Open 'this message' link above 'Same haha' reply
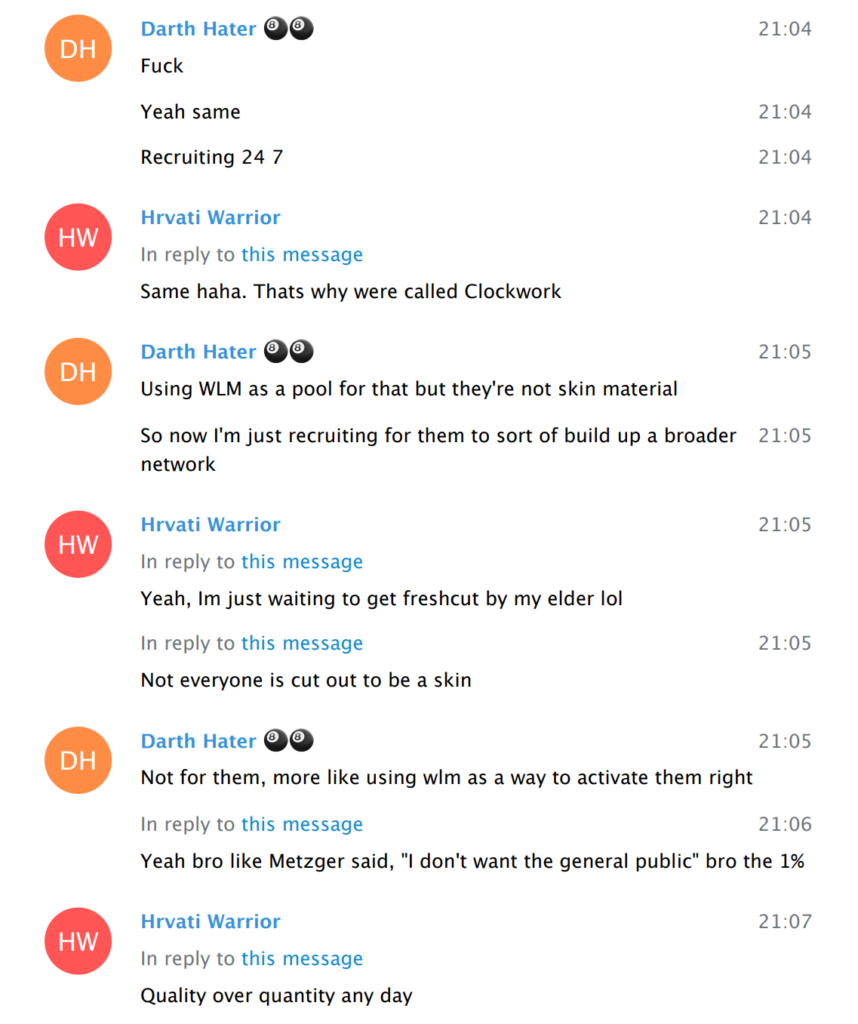Screen dimensions: 858x1024 click(302, 255)
